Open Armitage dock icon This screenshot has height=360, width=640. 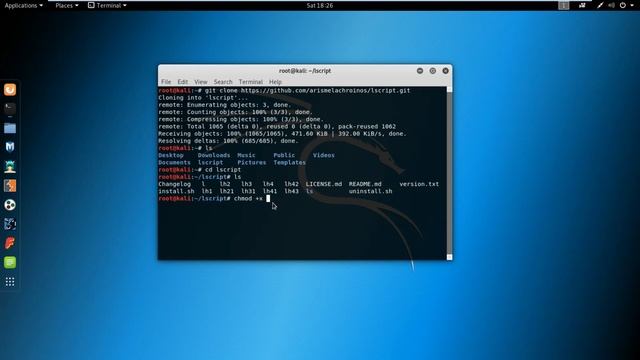10,167
